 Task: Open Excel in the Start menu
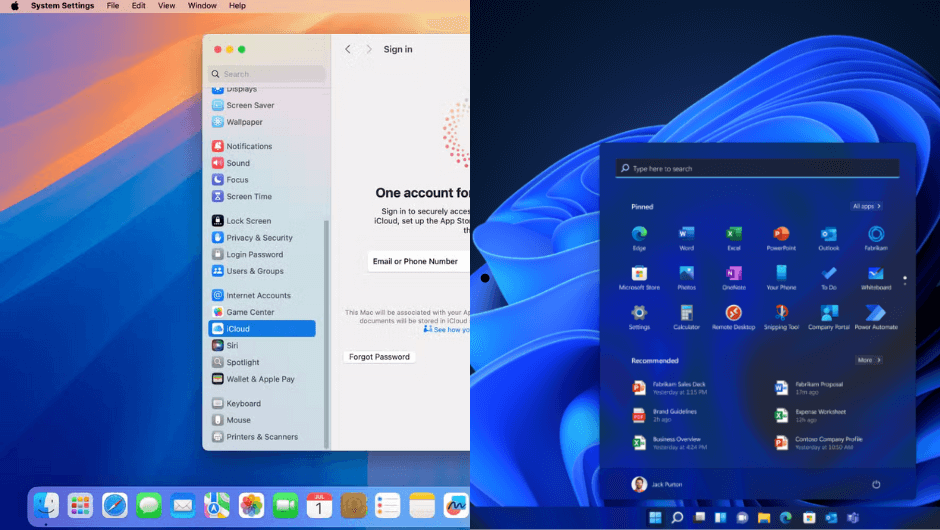pos(734,238)
